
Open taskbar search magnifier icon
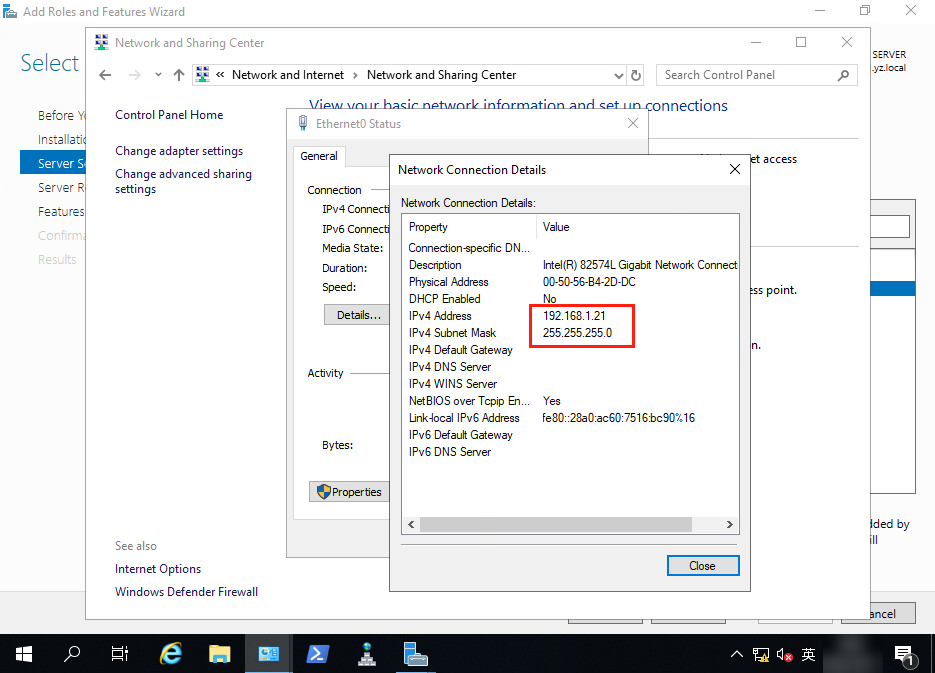72,654
